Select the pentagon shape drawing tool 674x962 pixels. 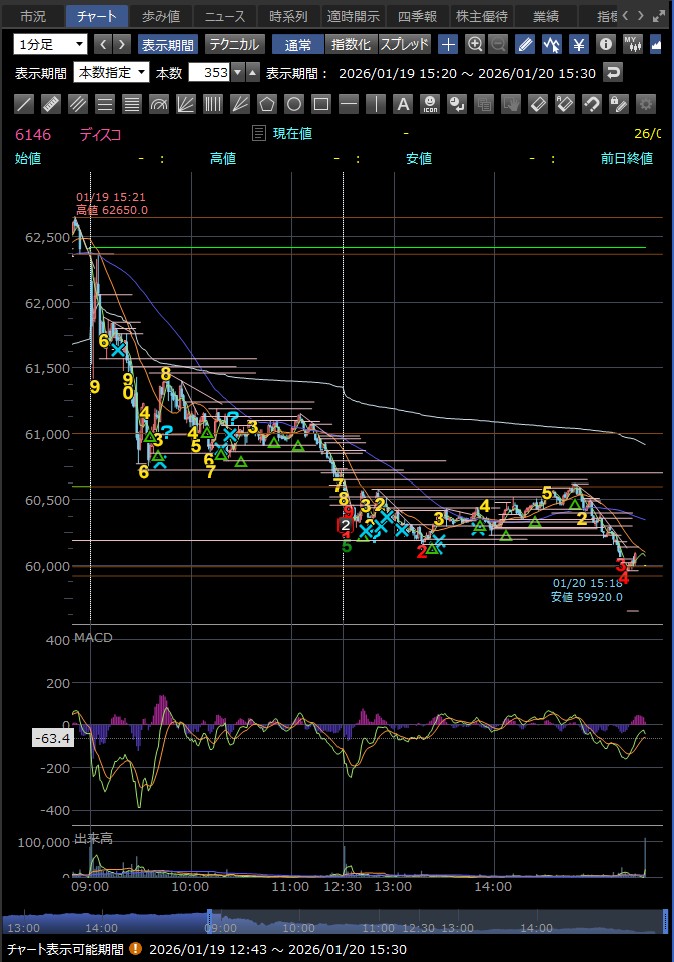(267, 103)
